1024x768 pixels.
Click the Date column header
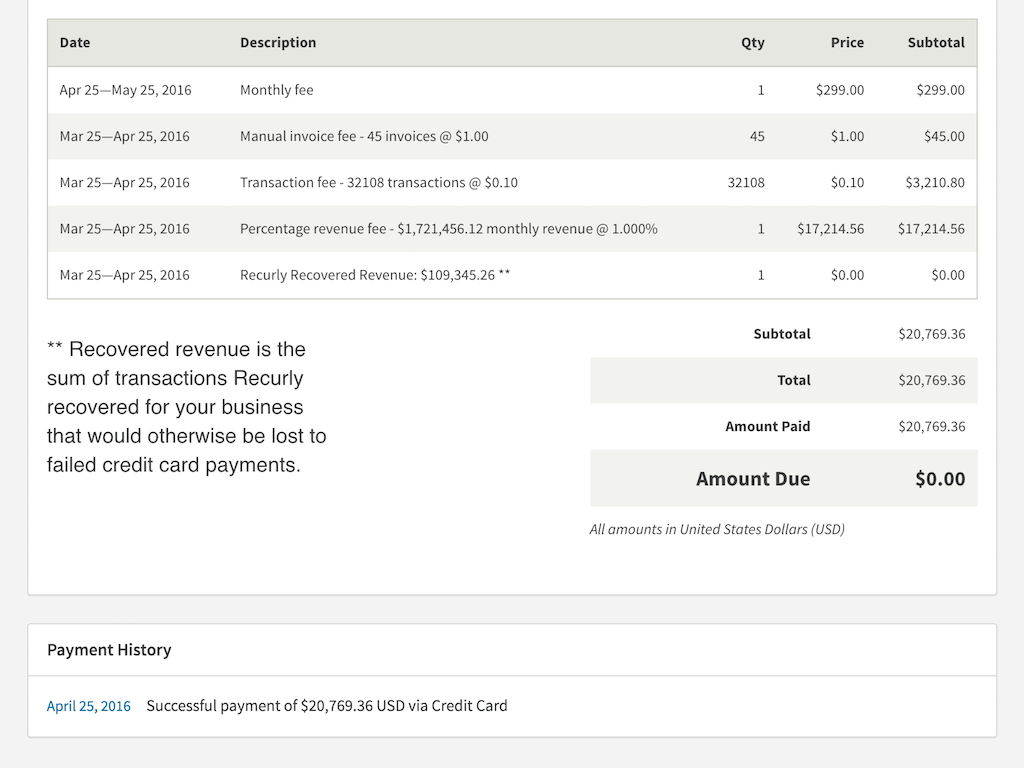tap(75, 42)
